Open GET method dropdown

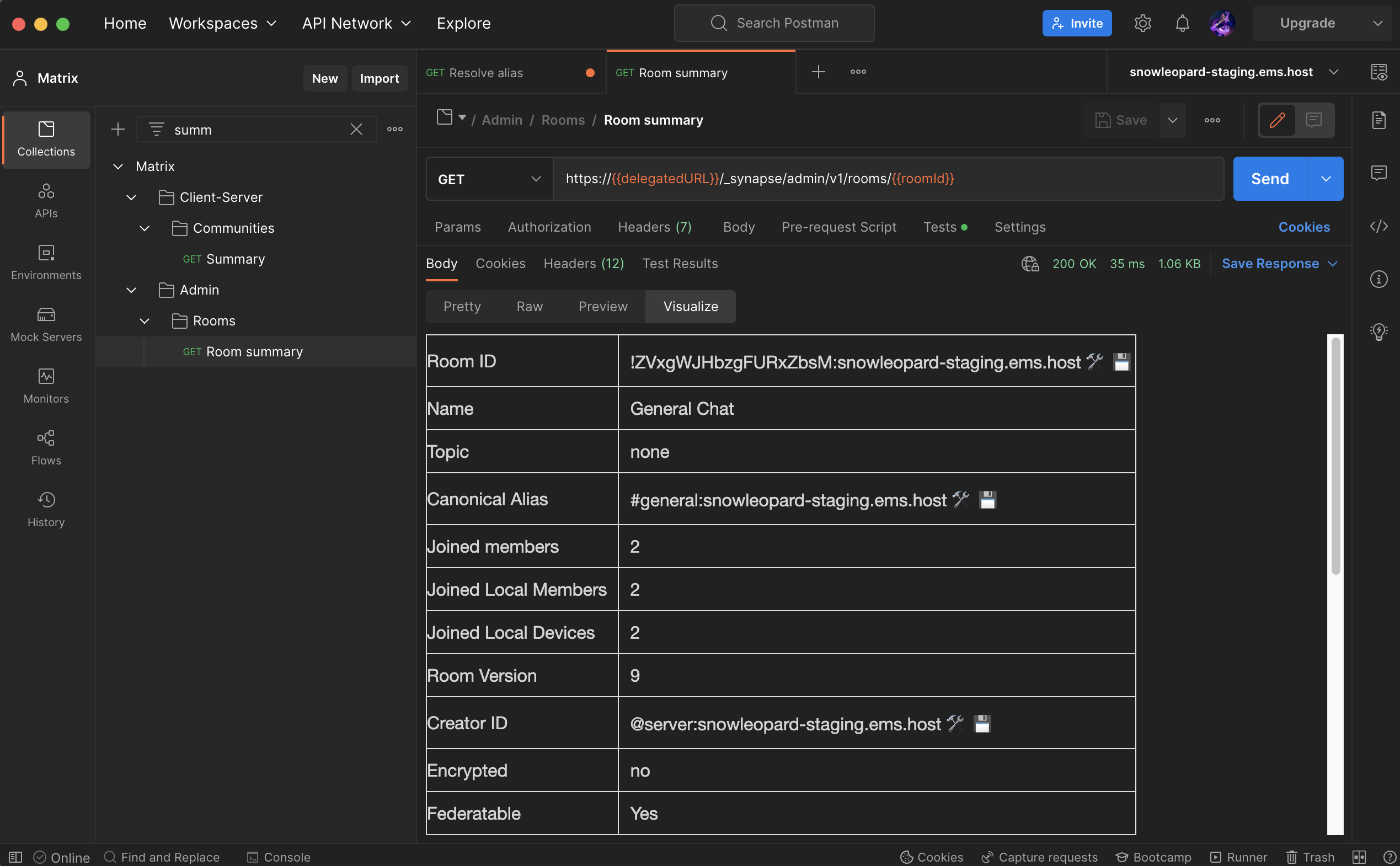click(490, 179)
